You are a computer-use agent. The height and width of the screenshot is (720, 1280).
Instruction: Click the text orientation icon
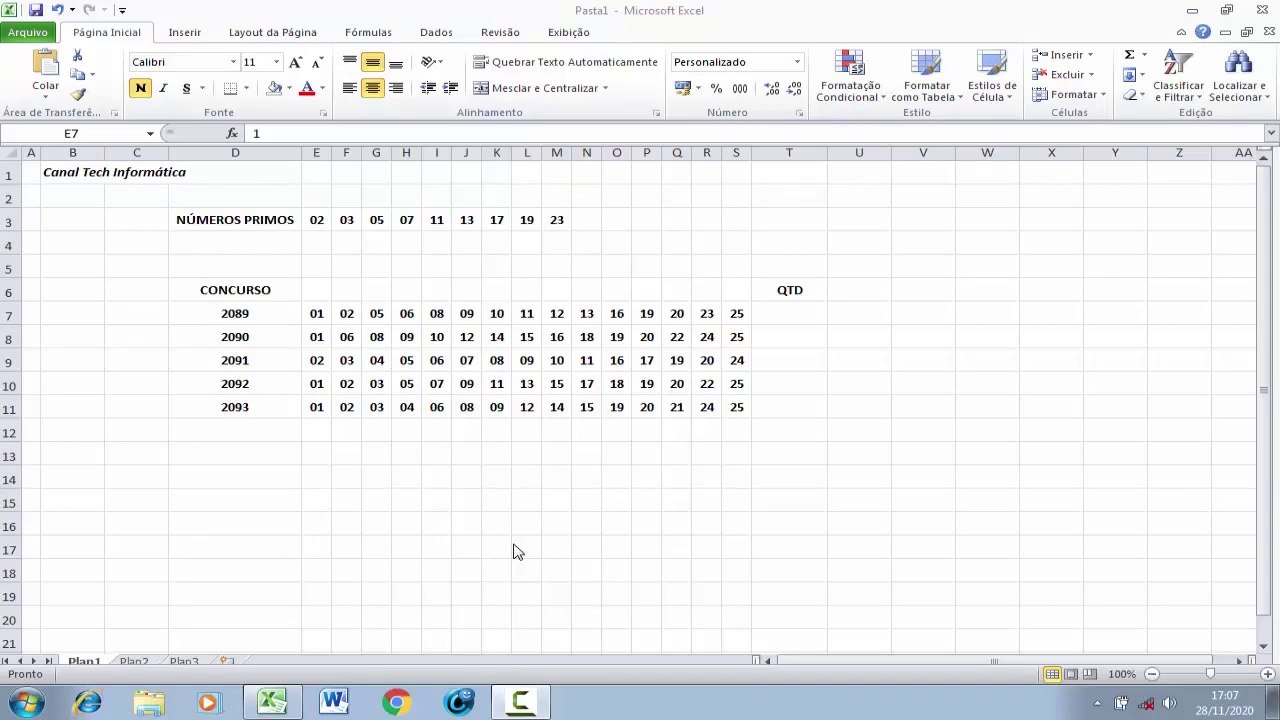pyautogui.click(x=428, y=62)
